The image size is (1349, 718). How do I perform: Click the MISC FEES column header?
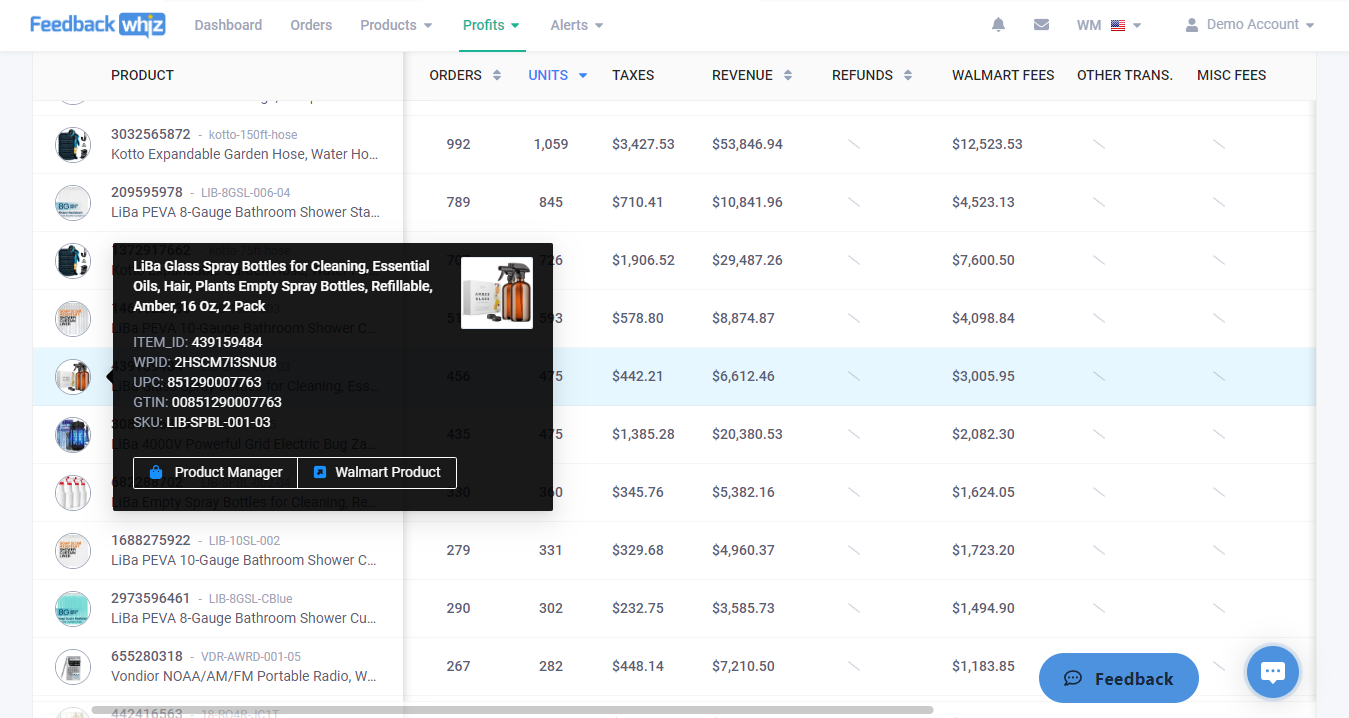(x=1232, y=75)
